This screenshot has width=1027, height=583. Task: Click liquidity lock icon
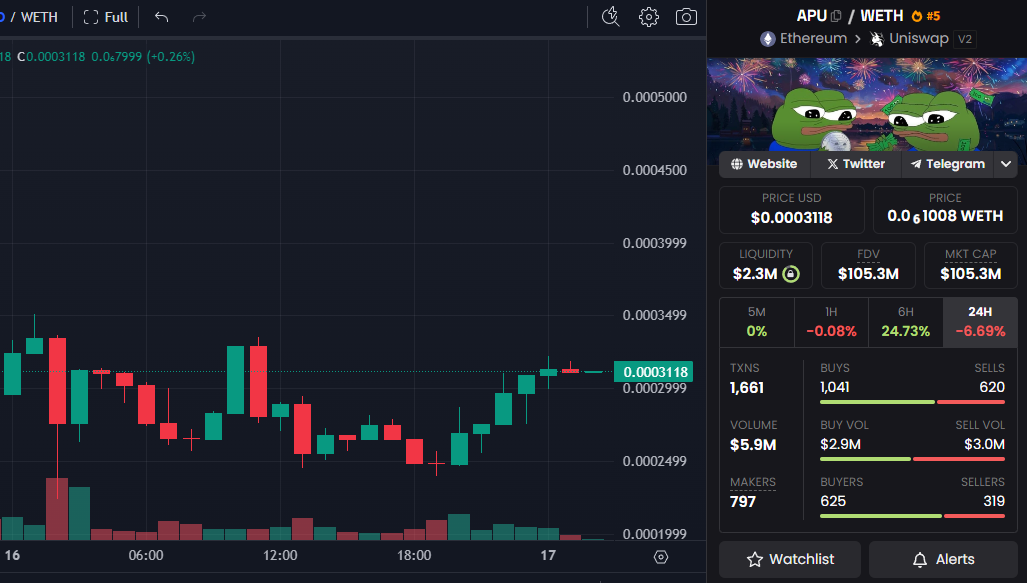tap(791, 274)
